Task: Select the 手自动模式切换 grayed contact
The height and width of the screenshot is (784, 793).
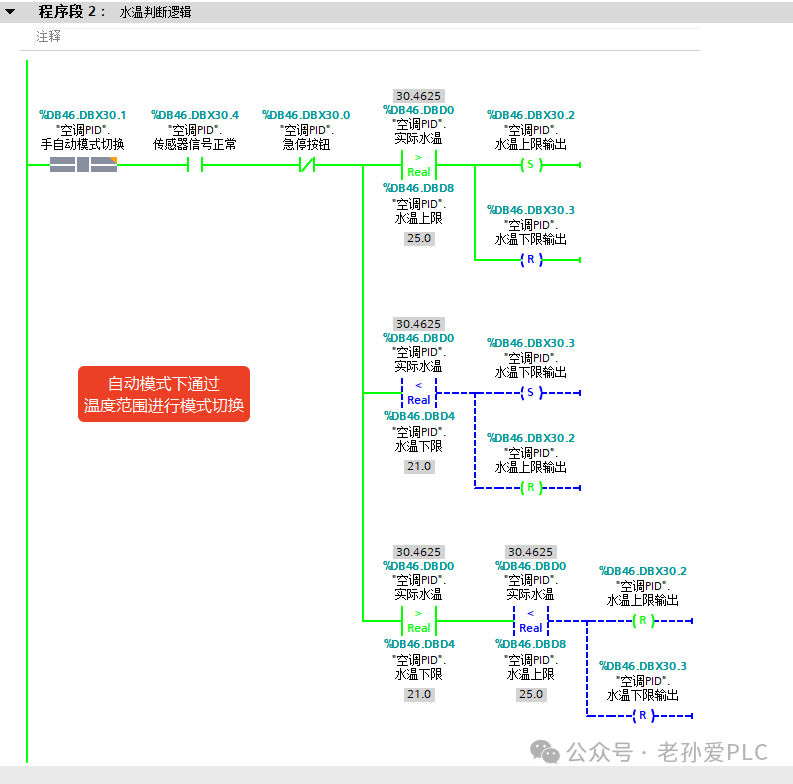Action: (x=83, y=164)
